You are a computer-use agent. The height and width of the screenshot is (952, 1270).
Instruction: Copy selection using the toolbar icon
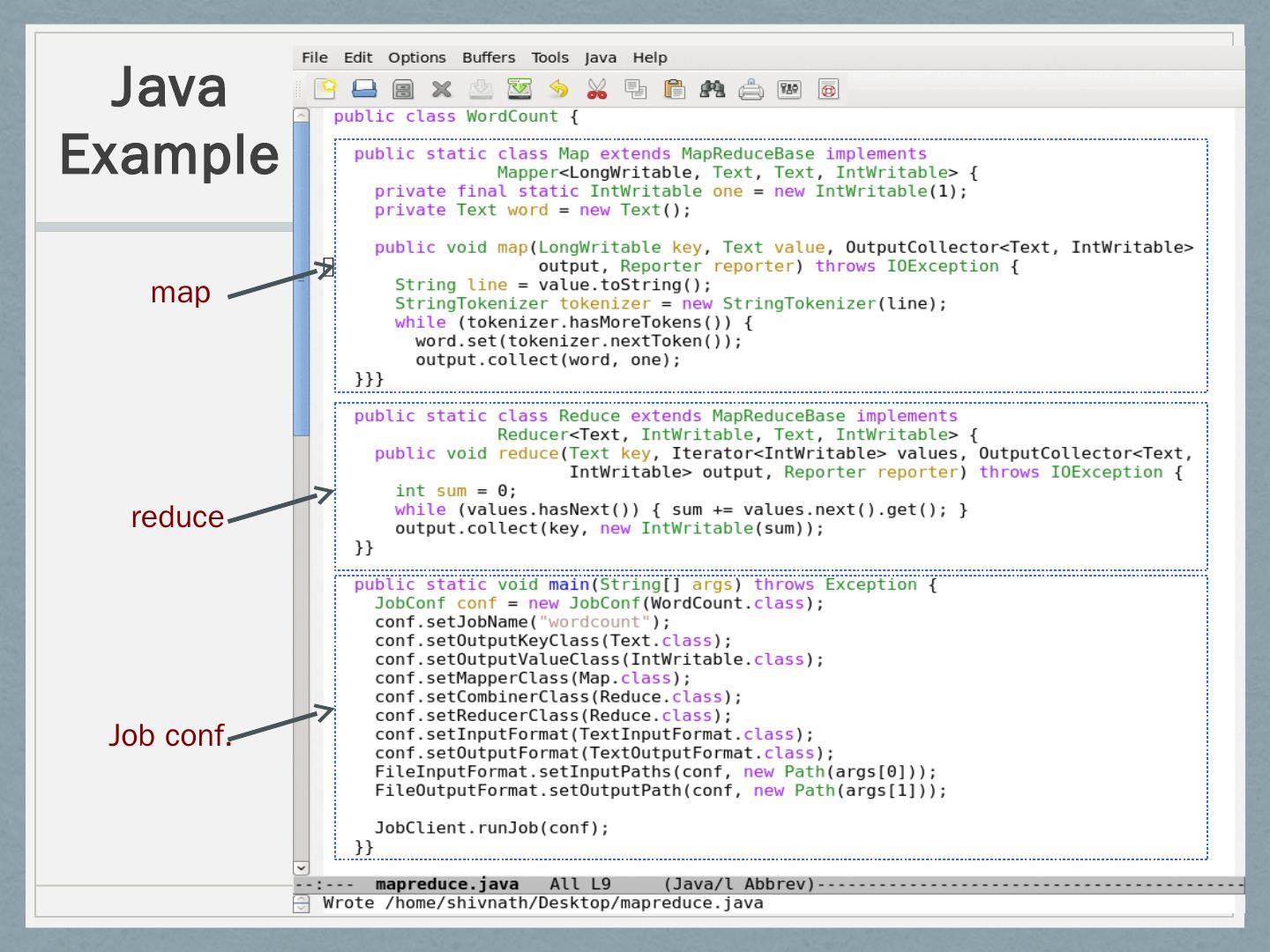635,89
